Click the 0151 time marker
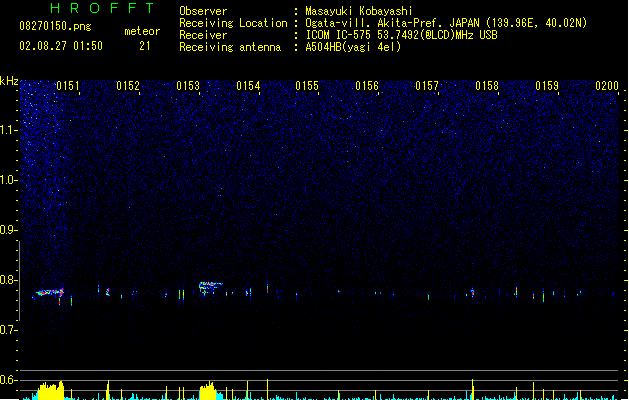Screen dimensions: 629x400 pyautogui.click(x=68, y=86)
